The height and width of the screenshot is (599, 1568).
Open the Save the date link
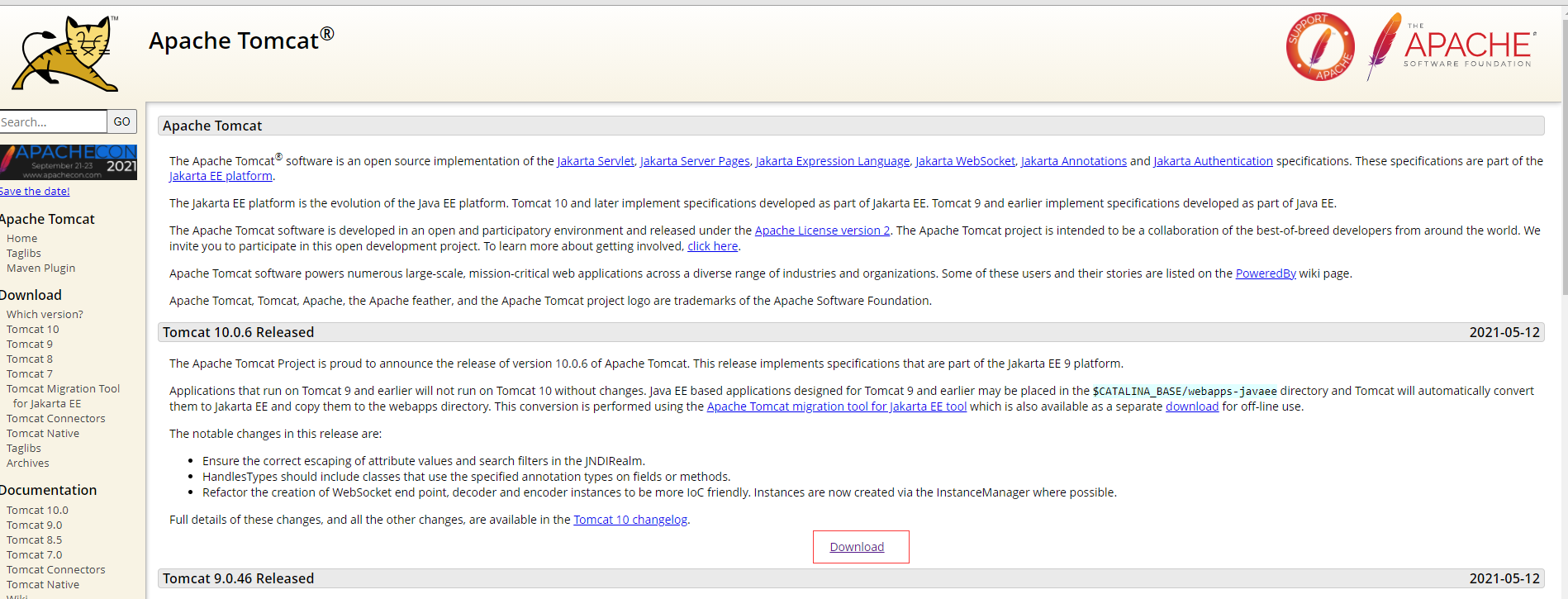(x=35, y=191)
